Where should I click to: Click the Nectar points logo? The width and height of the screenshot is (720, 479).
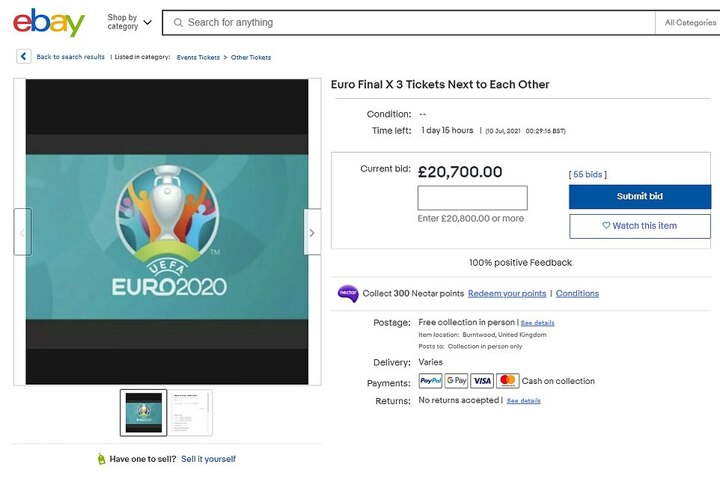[347, 293]
